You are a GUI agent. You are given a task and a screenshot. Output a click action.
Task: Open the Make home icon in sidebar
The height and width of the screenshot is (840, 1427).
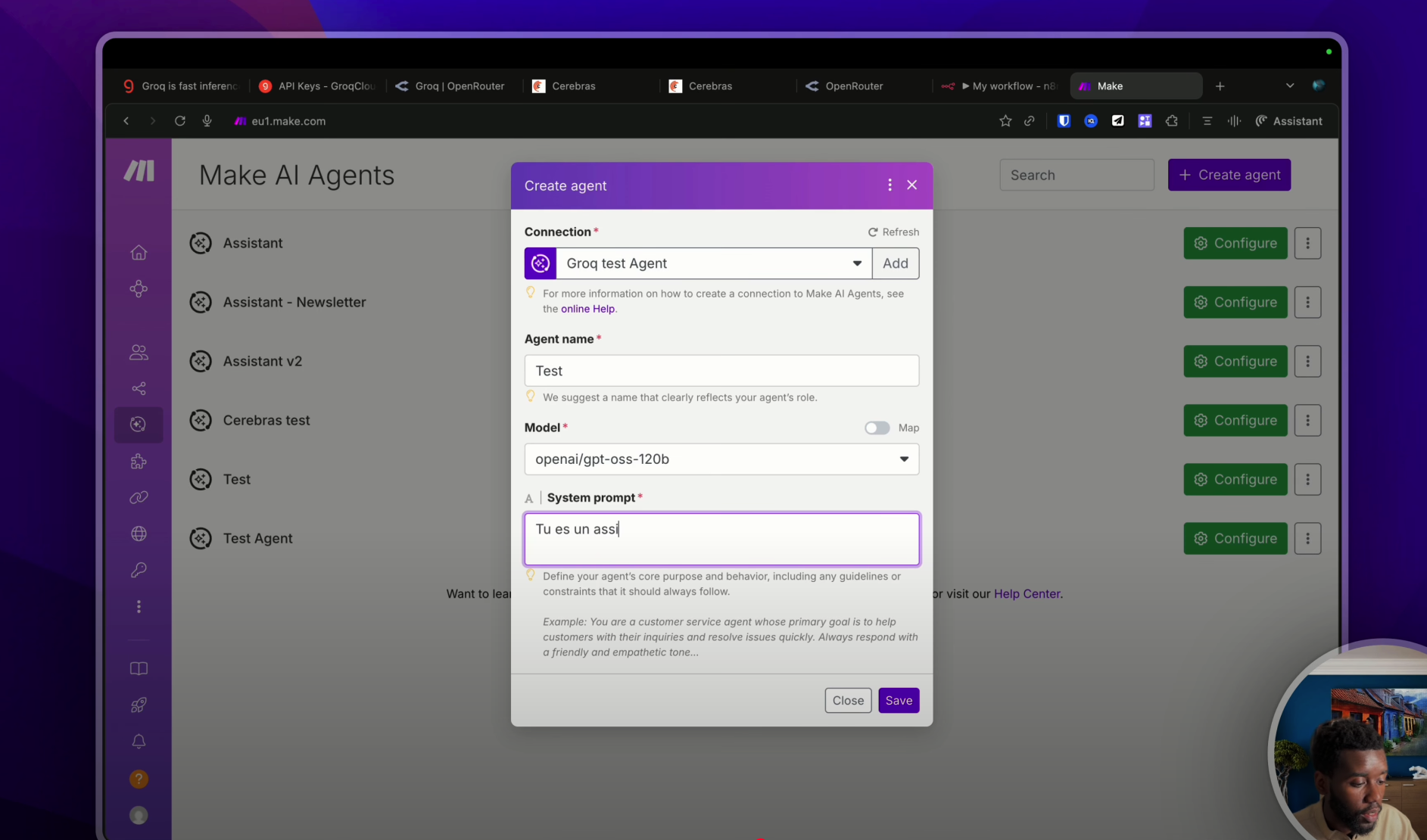139,252
